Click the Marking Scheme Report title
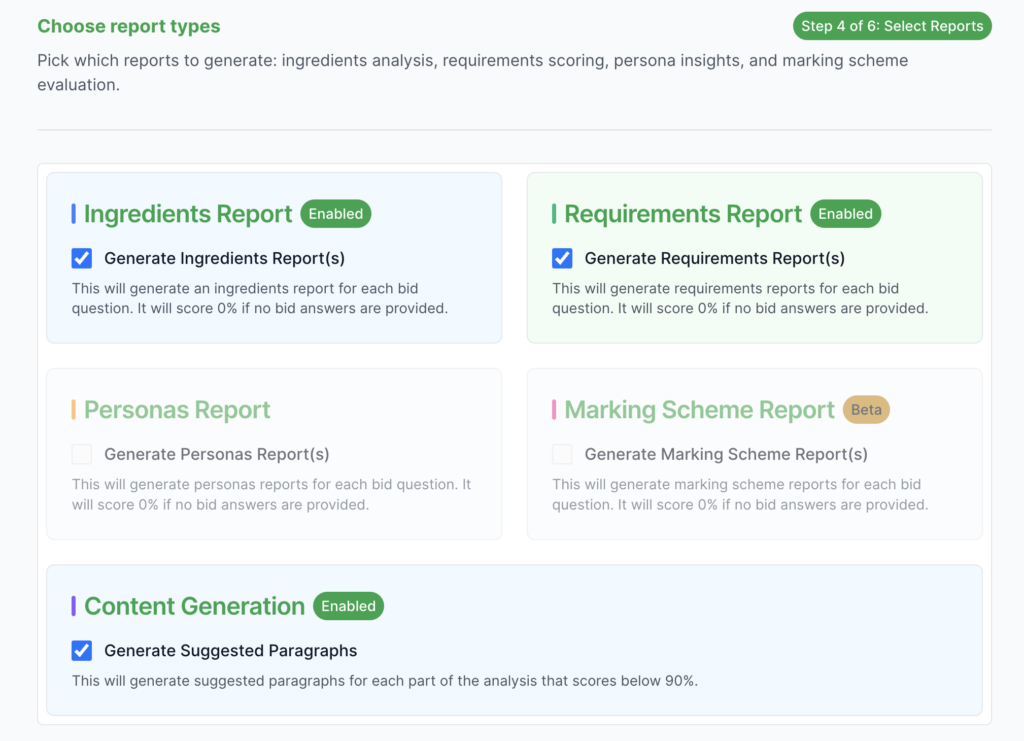This screenshot has width=1024, height=741. [x=699, y=410]
